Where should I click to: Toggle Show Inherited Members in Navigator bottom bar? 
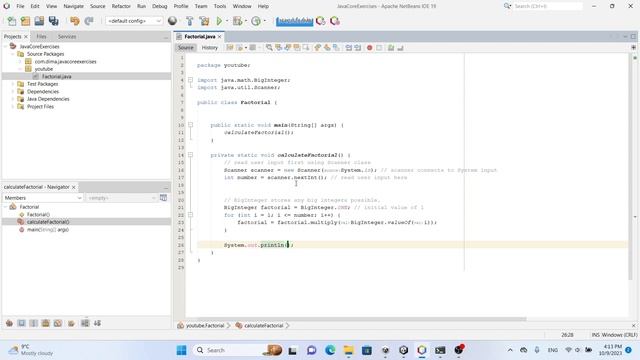pyautogui.click(x=9, y=323)
